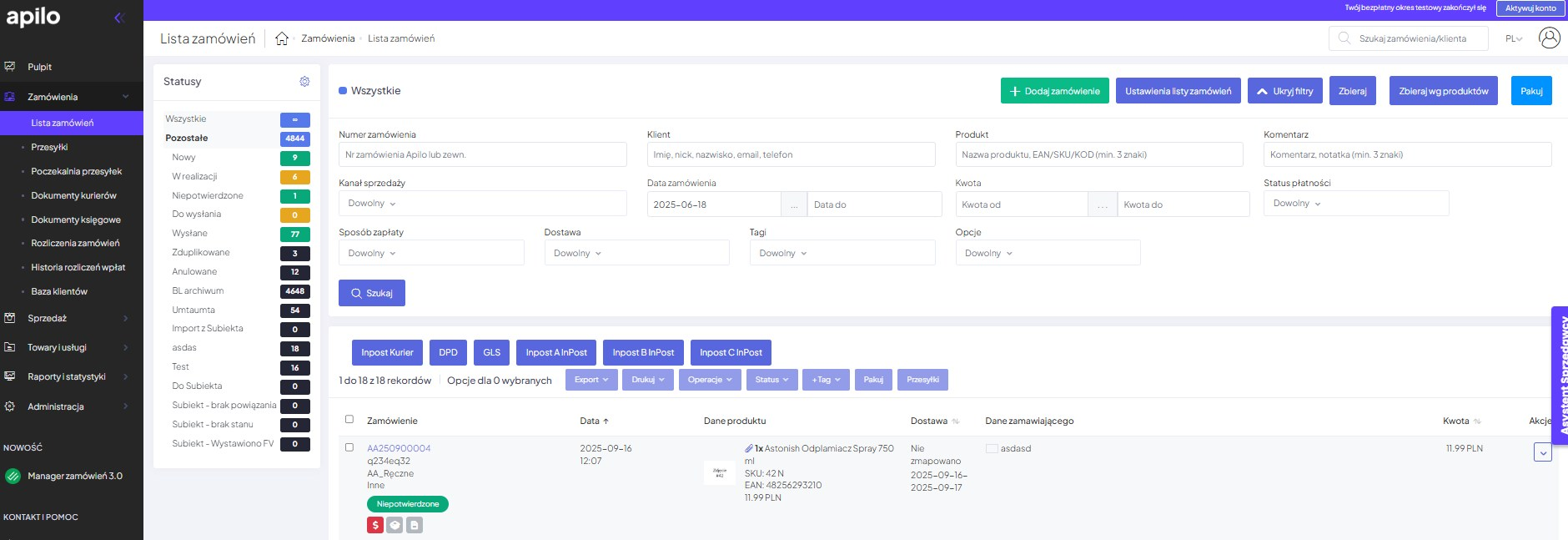Open order link AA250900004

(x=399, y=448)
